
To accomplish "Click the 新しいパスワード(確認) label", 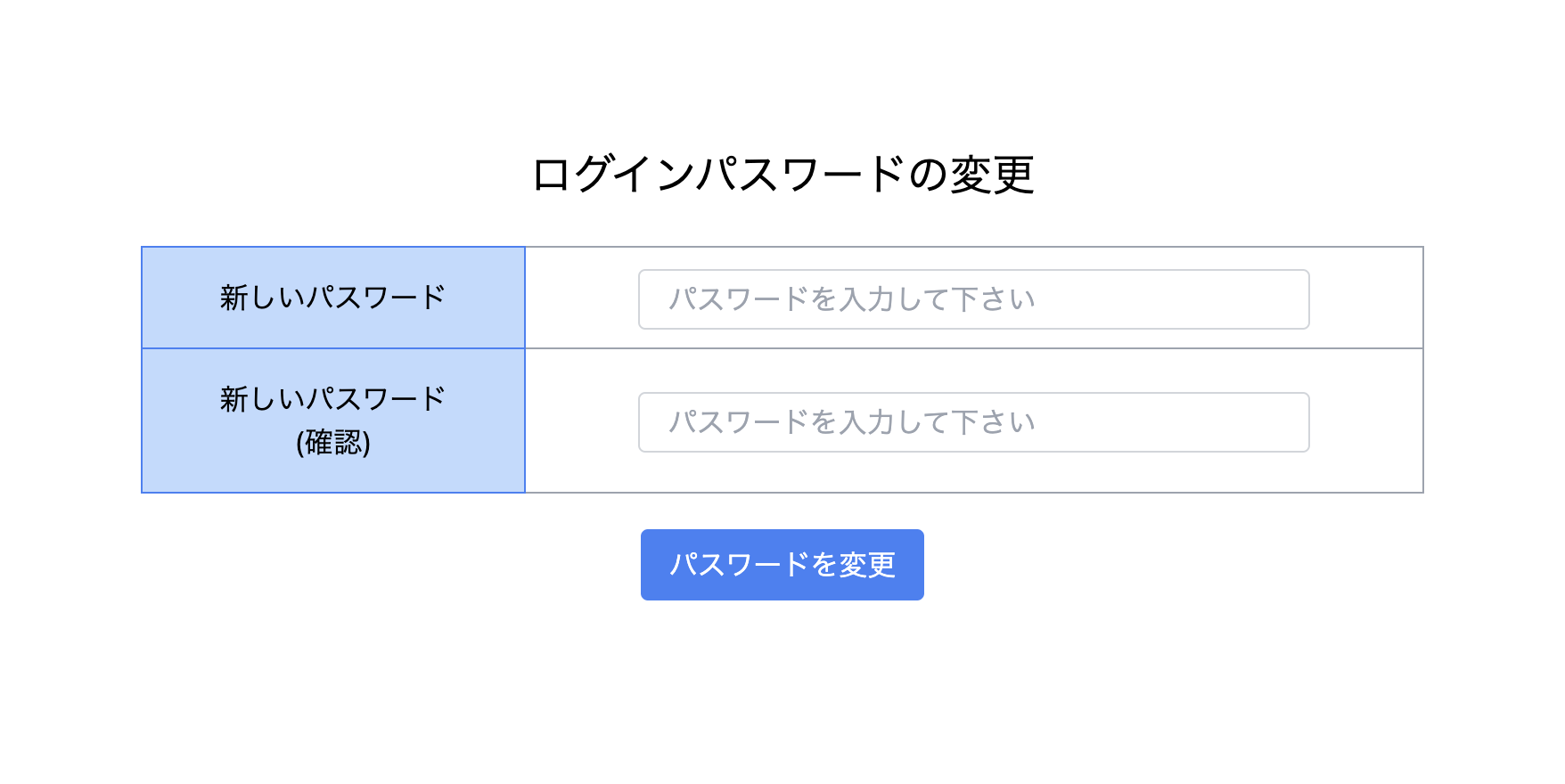I will point(332,420).
